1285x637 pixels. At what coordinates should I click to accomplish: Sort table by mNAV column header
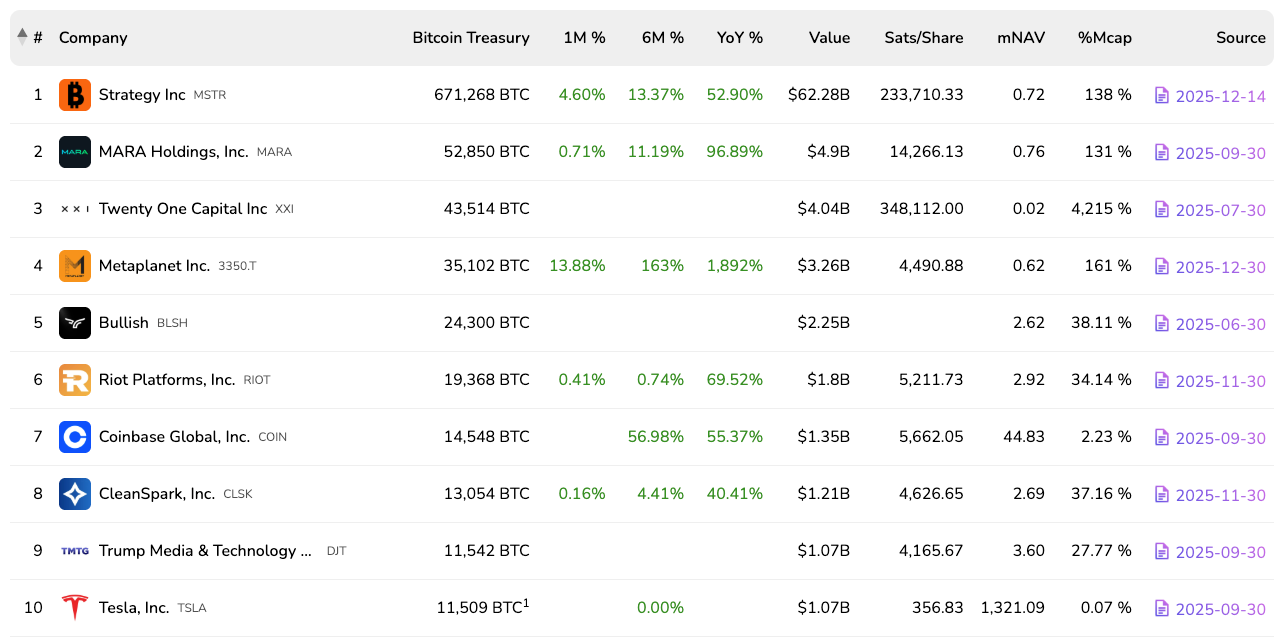pos(1020,38)
